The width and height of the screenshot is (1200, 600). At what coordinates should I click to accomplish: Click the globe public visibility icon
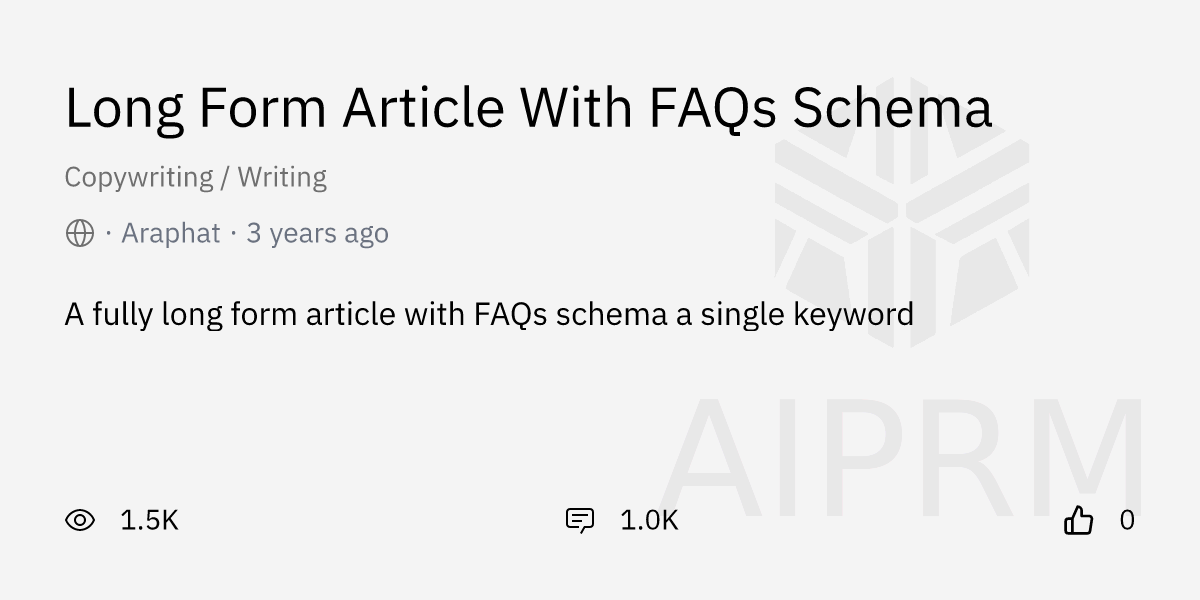click(80, 234)
